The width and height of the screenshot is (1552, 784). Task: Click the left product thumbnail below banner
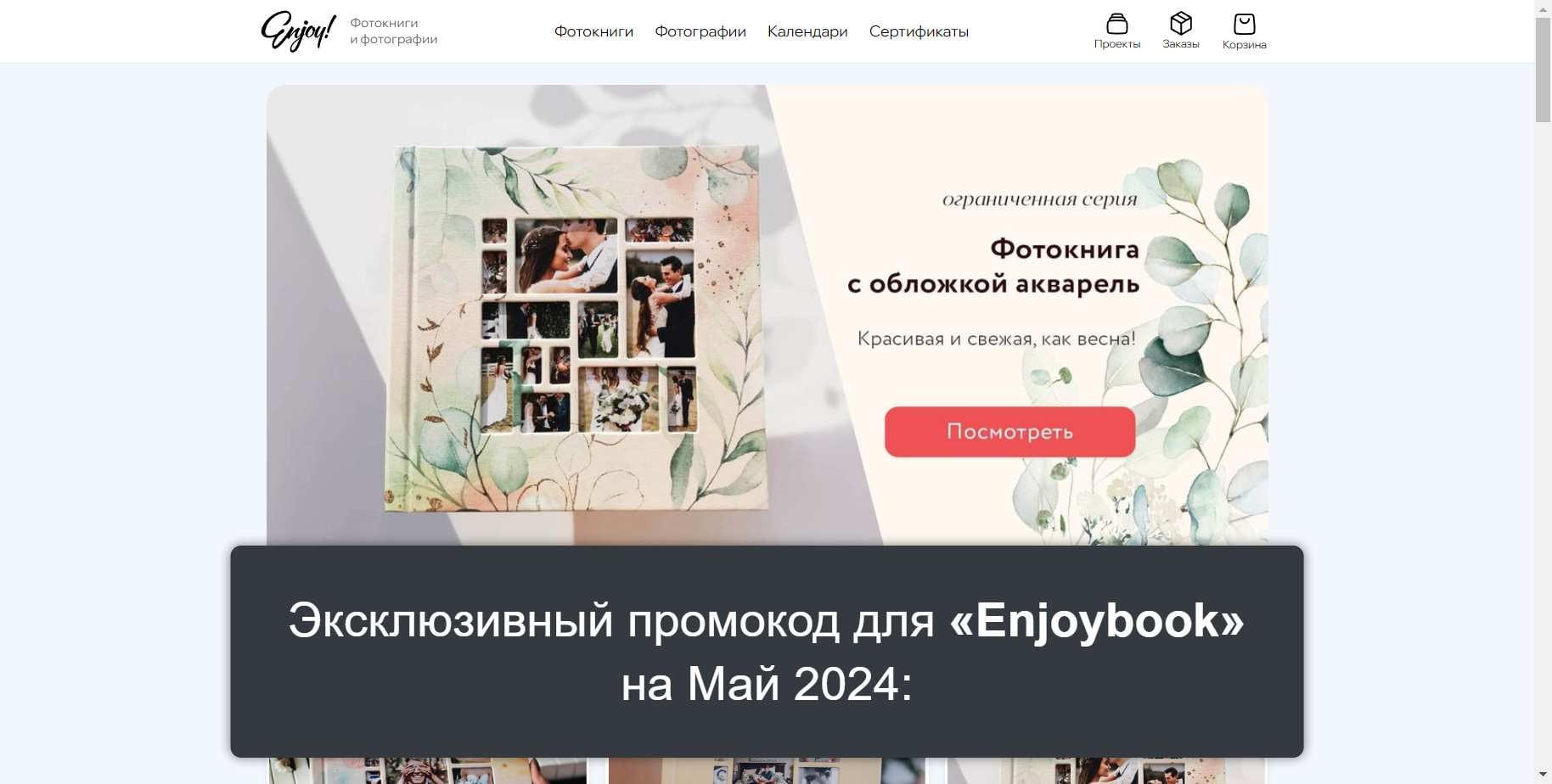pos(427,770)
